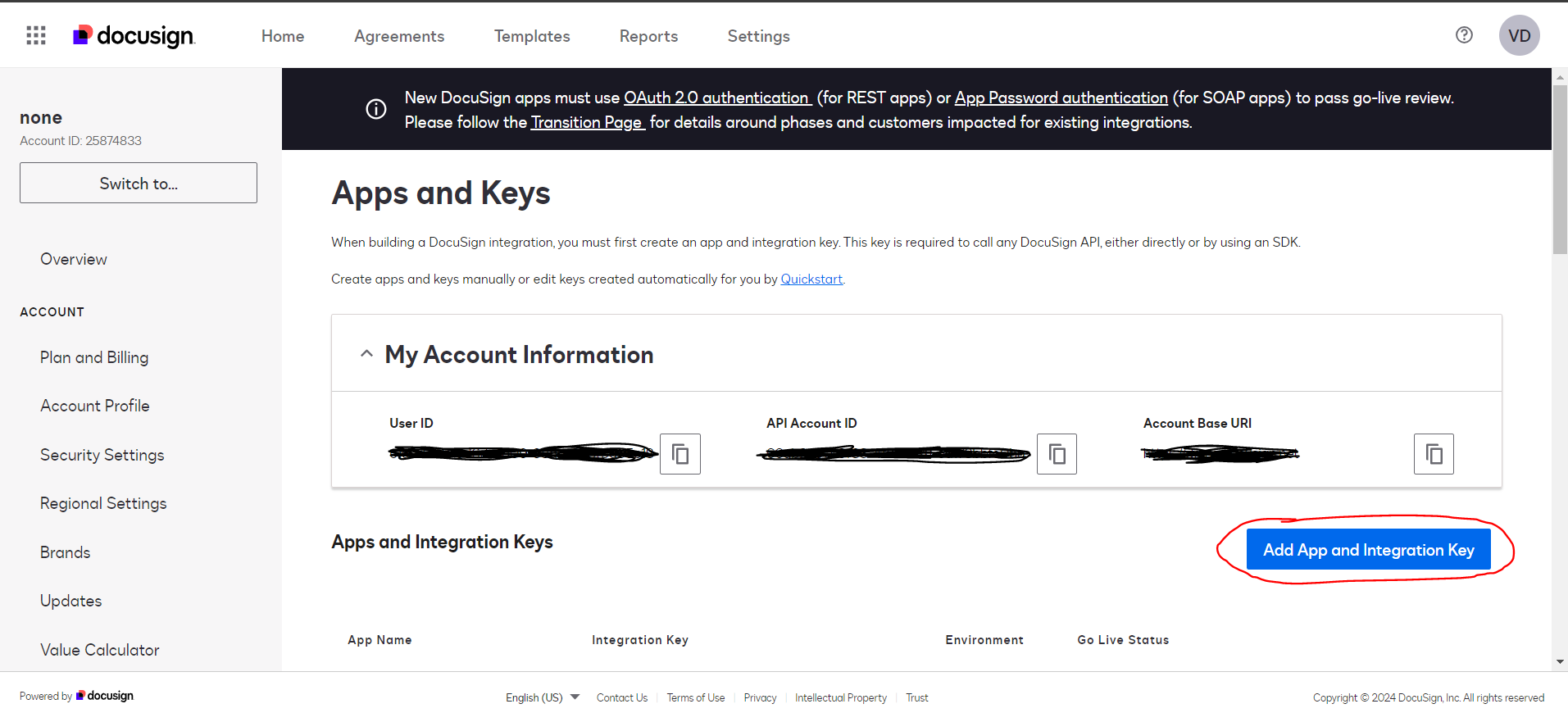Copy the Account Base URI value

click(x=1434, y=454)
